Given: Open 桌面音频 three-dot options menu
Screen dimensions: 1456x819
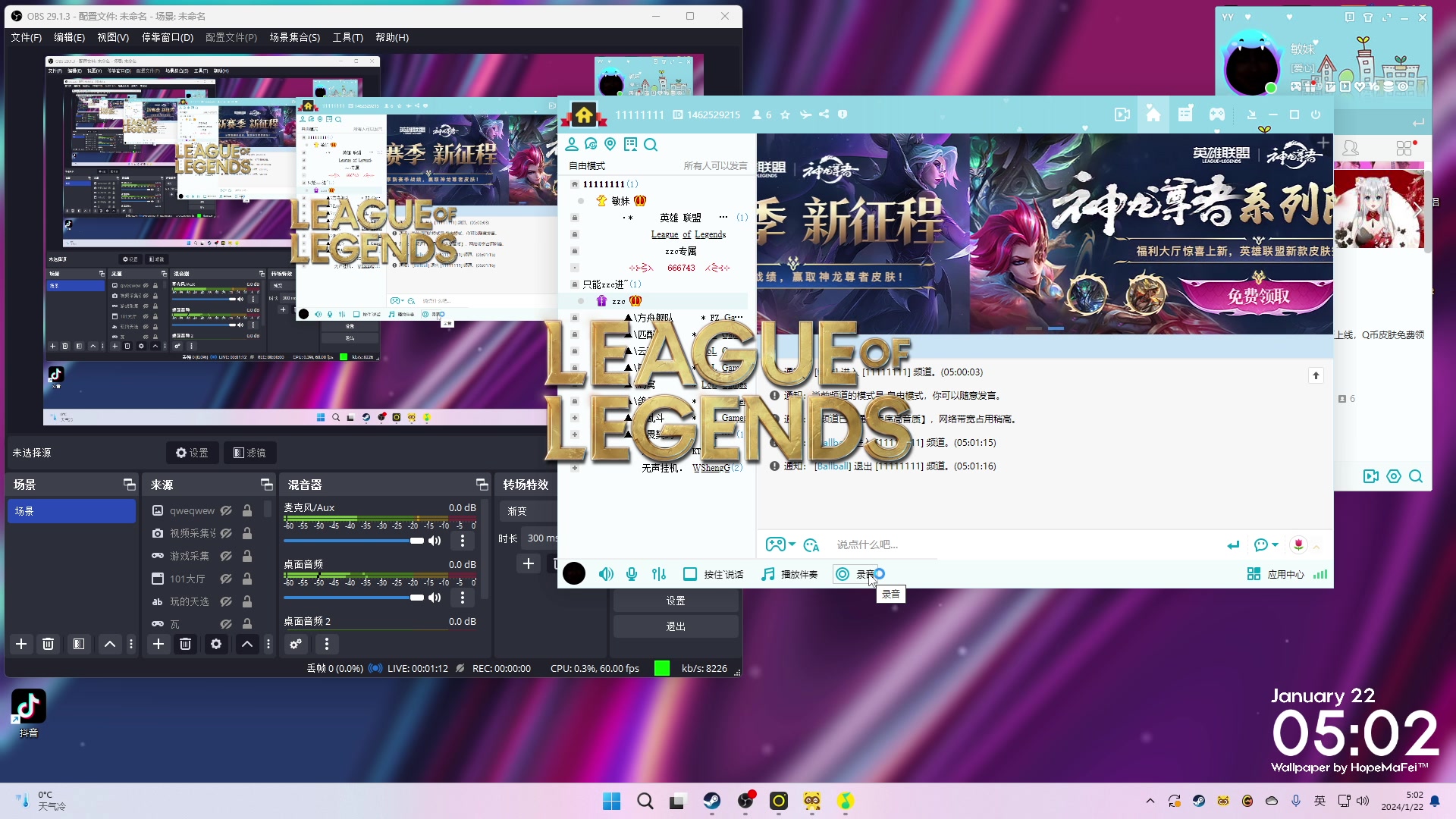Looking at the screenshot, I should coord(463,598).
